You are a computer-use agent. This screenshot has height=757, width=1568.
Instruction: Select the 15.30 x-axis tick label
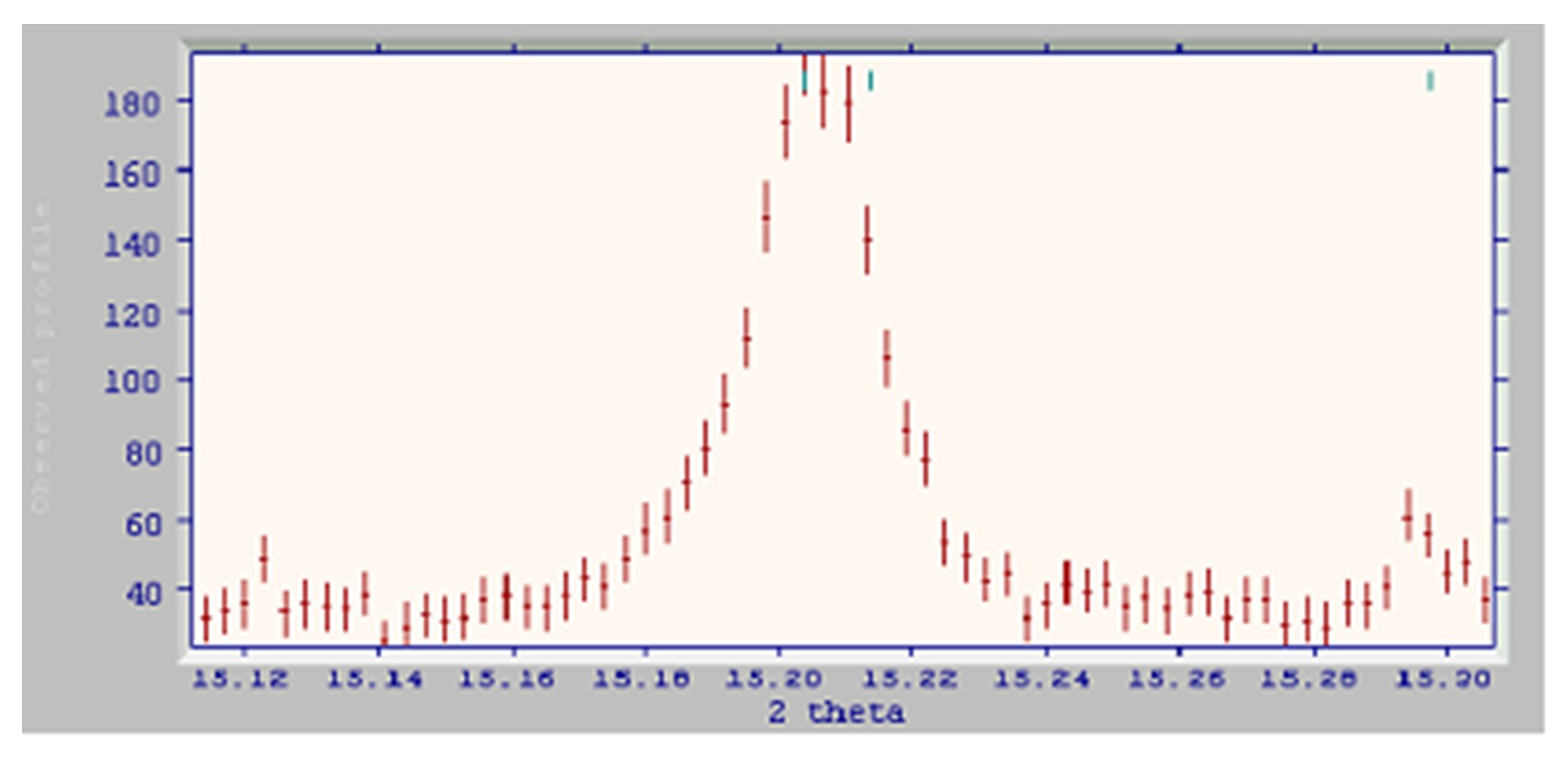click(x=1444, y=680)
